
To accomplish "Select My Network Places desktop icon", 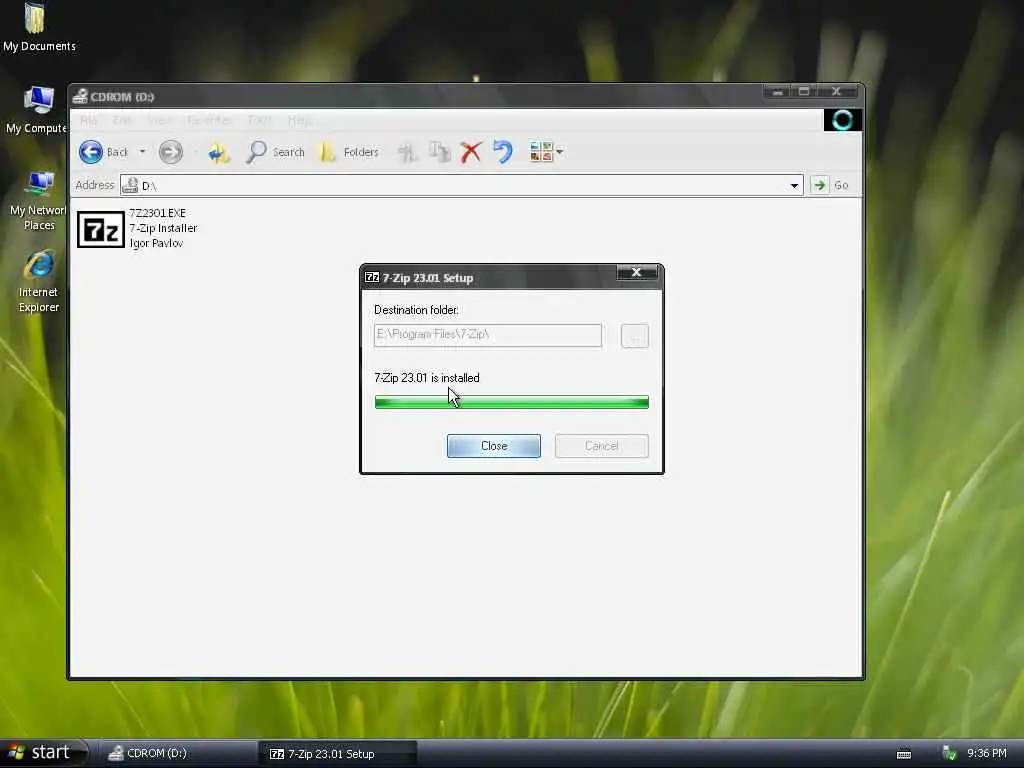I will click(38, 201).
